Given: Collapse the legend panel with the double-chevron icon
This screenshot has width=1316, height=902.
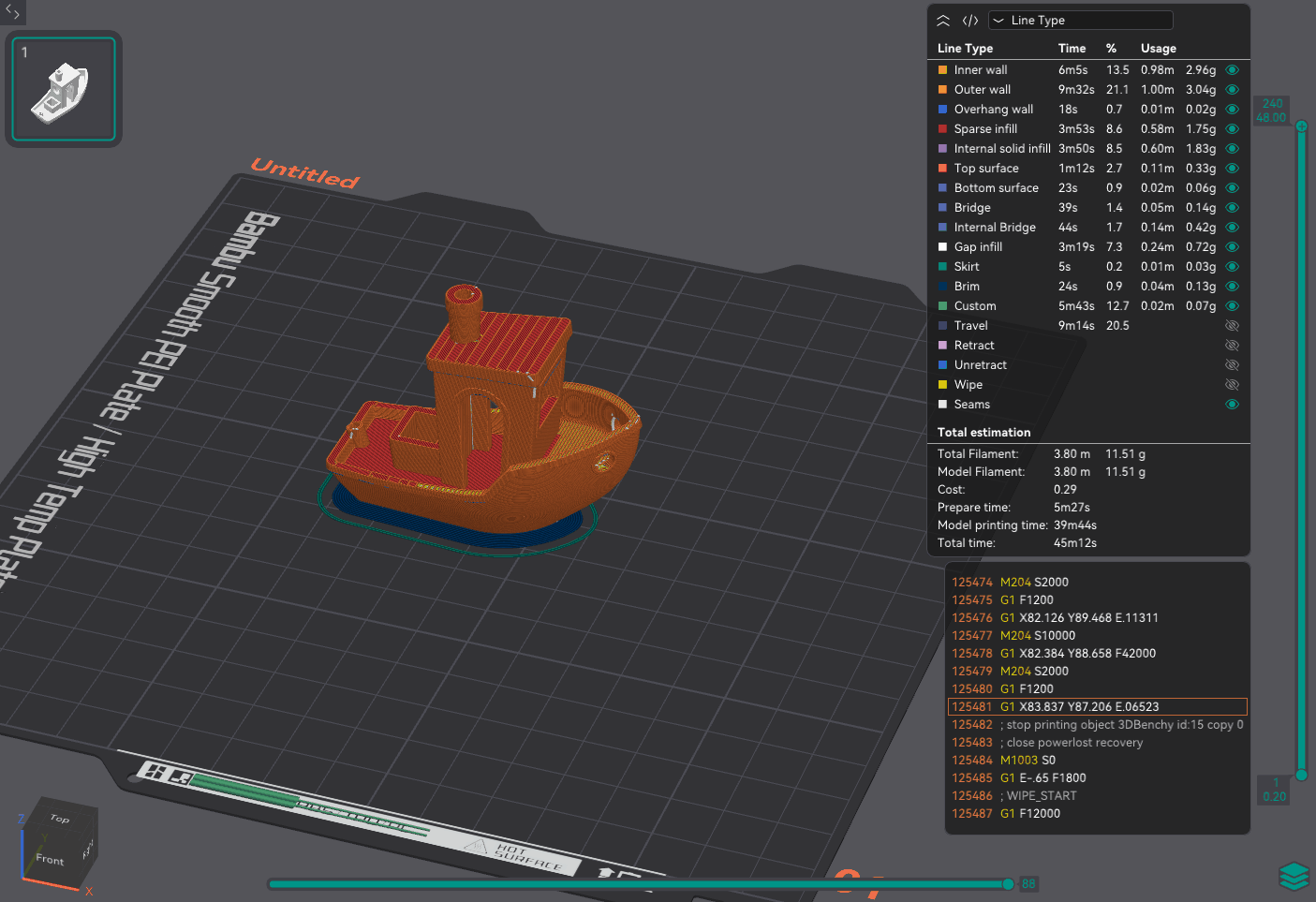Looking at the screenshot, I should 943,21.
